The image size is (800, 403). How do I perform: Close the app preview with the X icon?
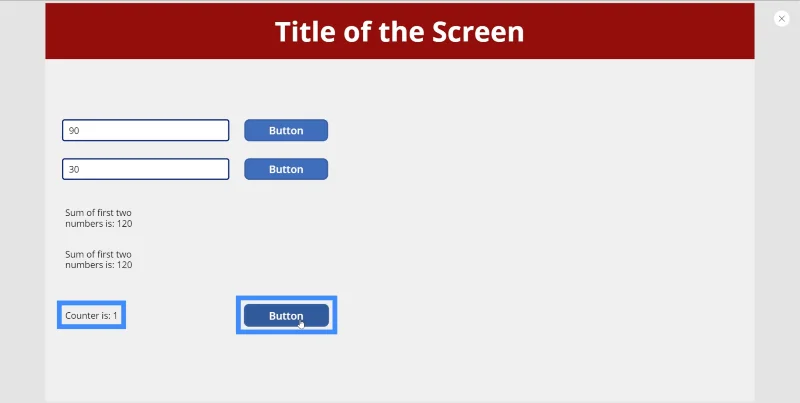point(781,19)
